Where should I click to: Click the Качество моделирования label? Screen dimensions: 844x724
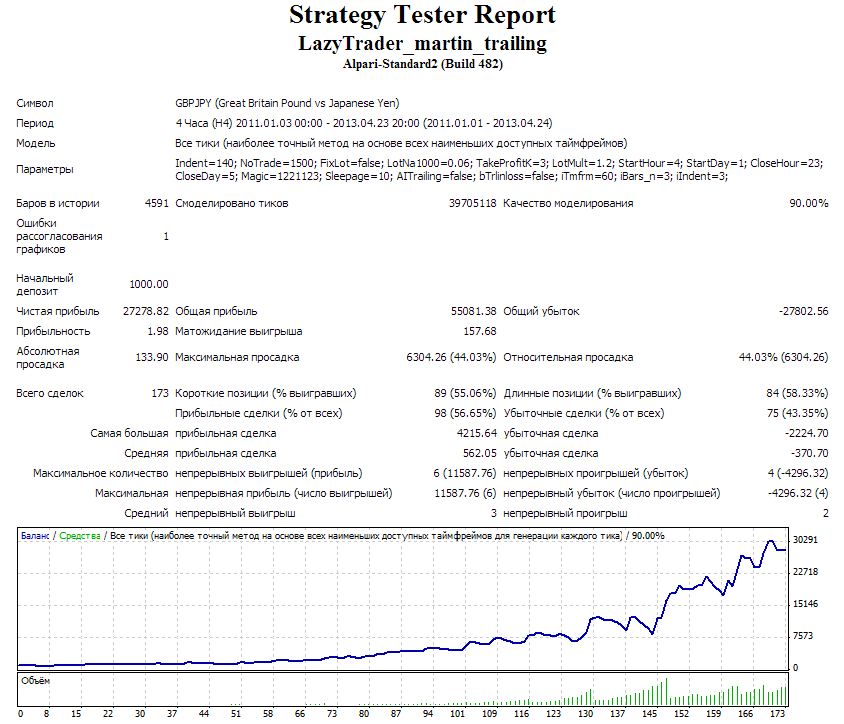coord(568,203)
